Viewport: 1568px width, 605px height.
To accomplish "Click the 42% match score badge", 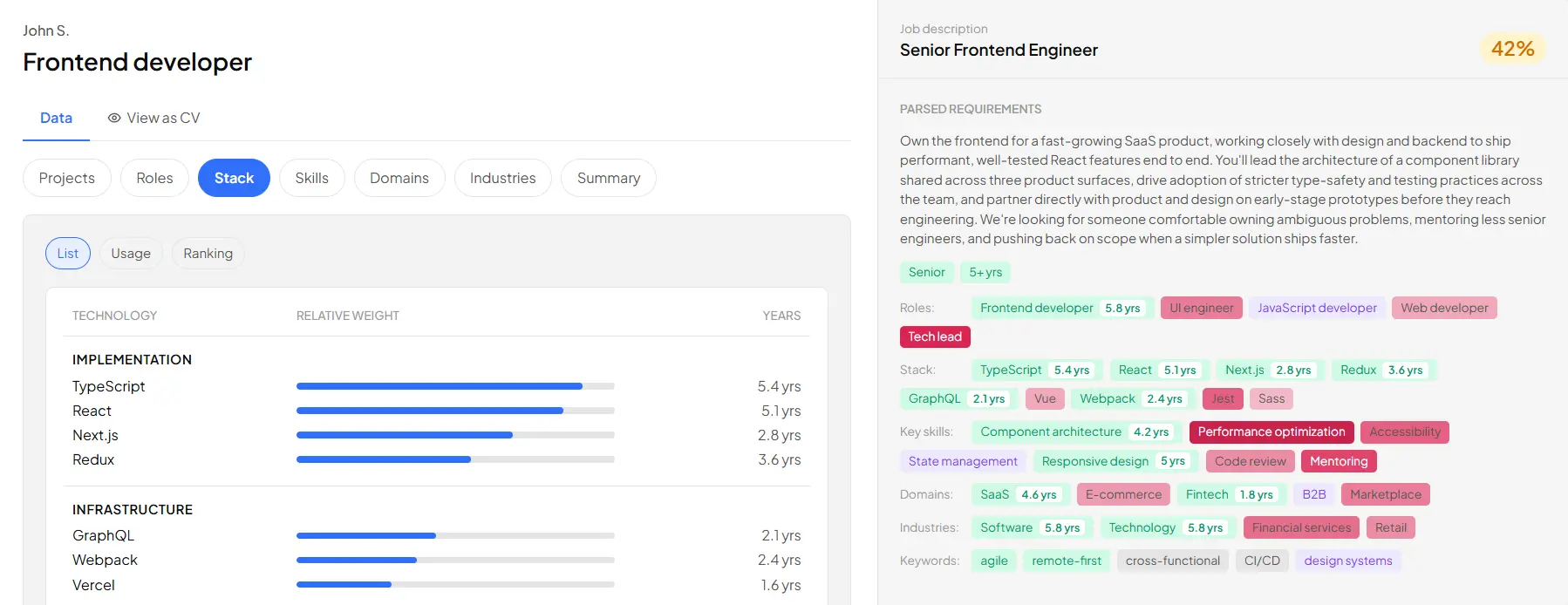I will point(1512,49).
